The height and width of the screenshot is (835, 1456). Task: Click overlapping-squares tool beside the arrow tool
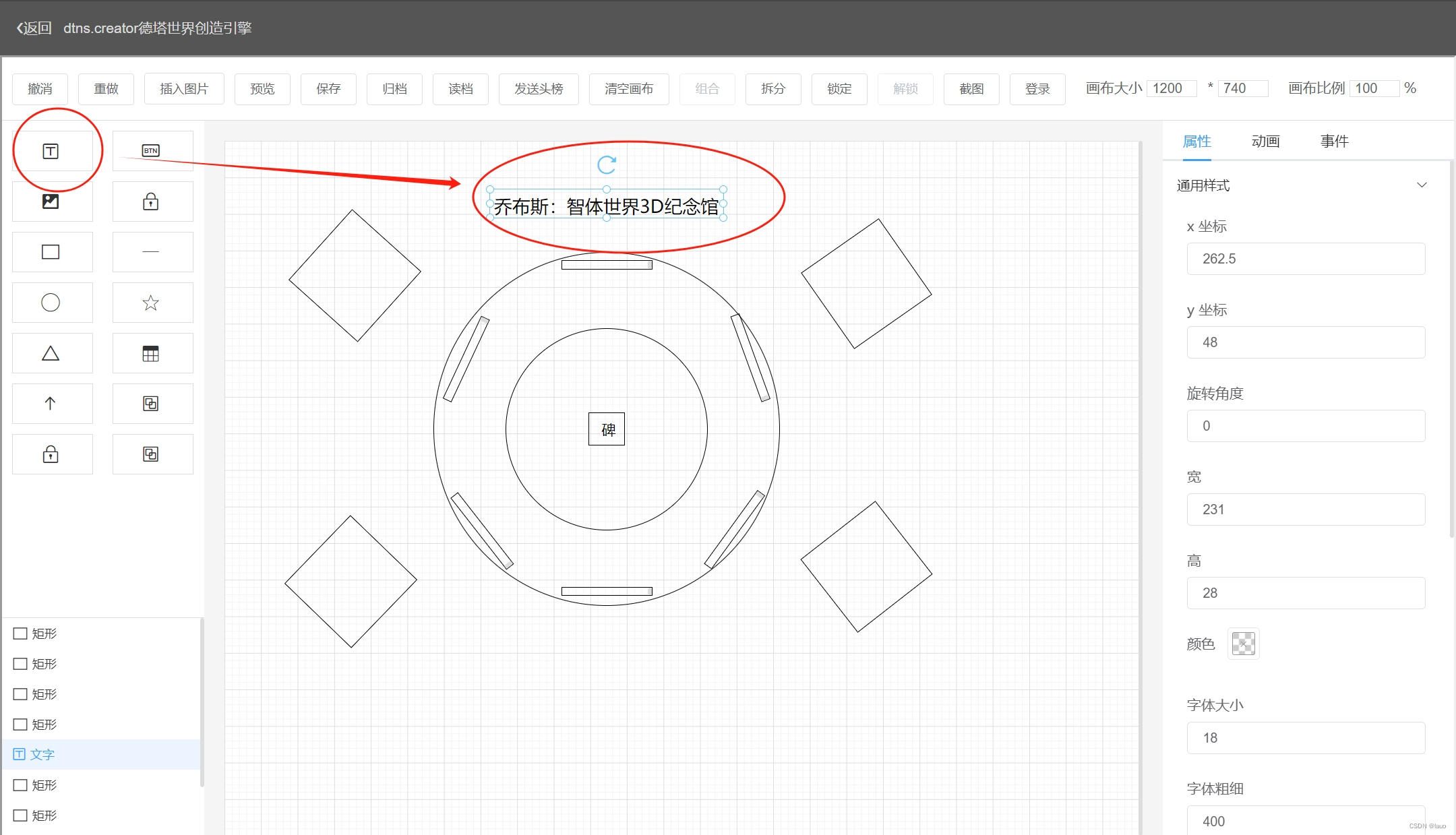(152, 404)
